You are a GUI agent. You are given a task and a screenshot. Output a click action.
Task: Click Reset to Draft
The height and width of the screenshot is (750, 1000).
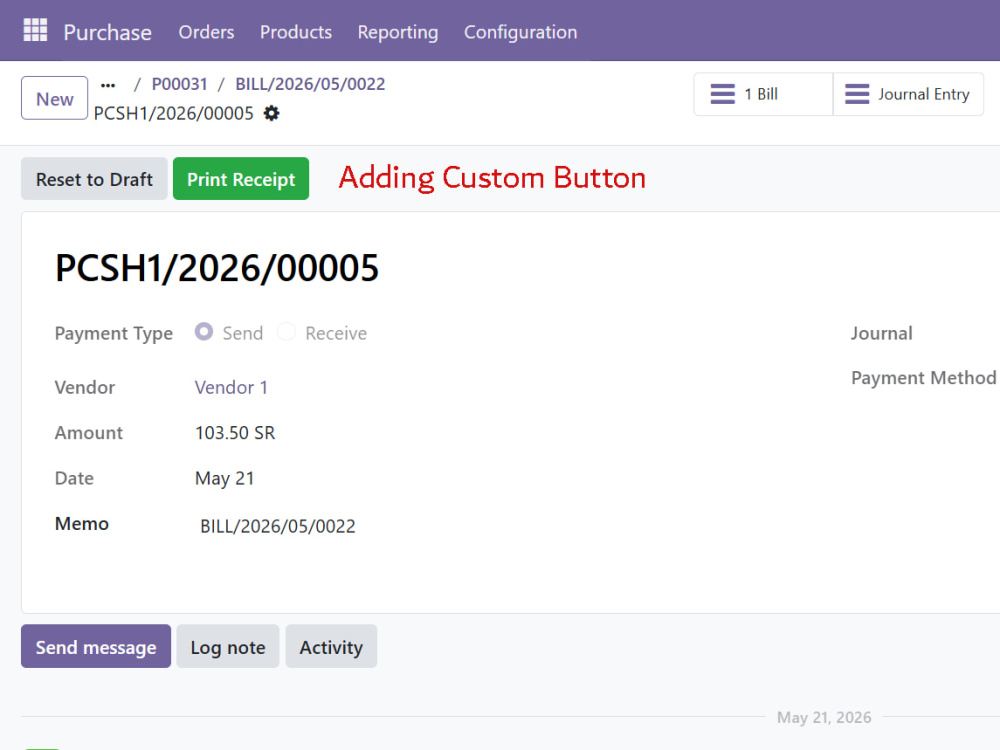[x=94, y=179]
